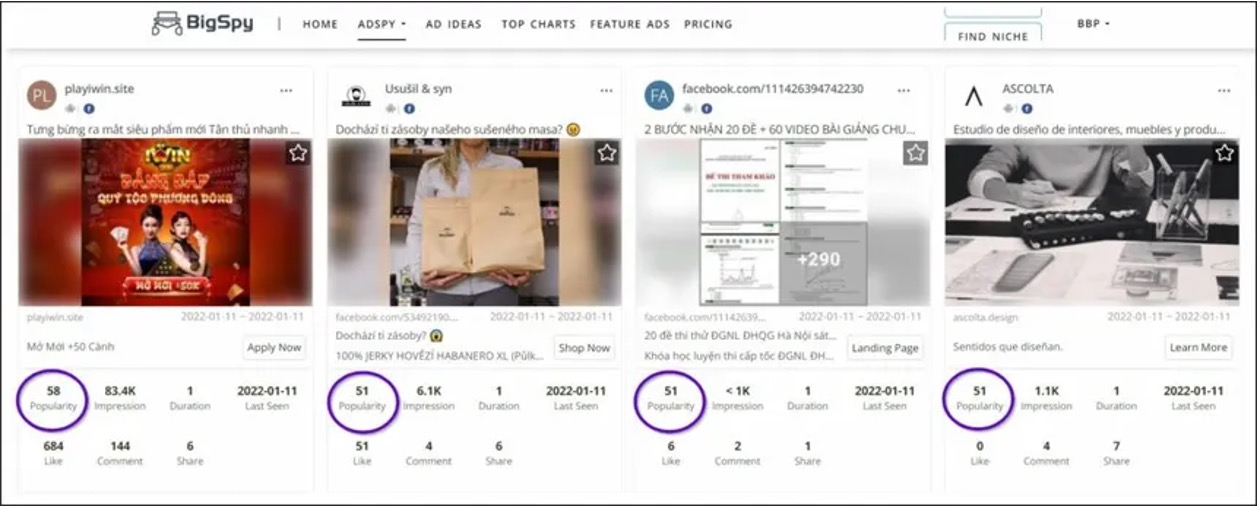Click the ASCOLTA logo avatar

point(973,97)
